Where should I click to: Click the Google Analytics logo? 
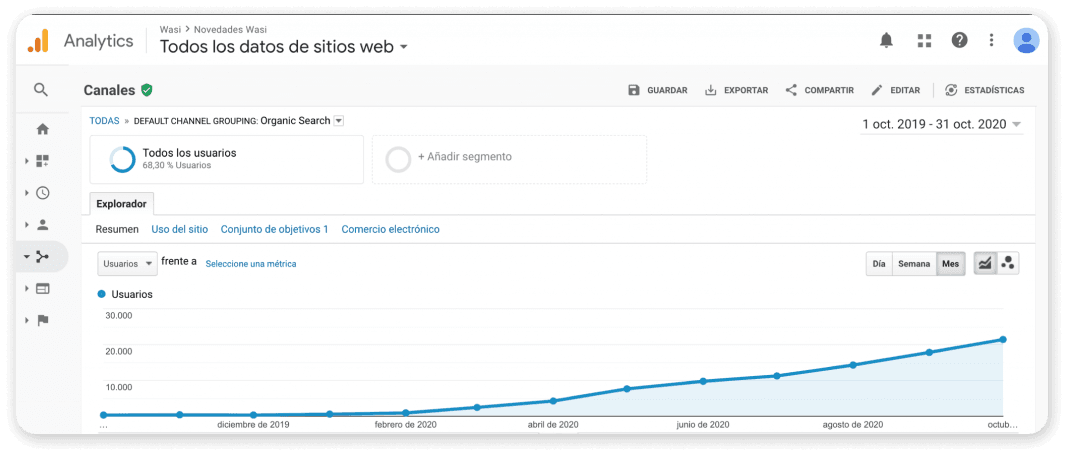click(39, 41)
